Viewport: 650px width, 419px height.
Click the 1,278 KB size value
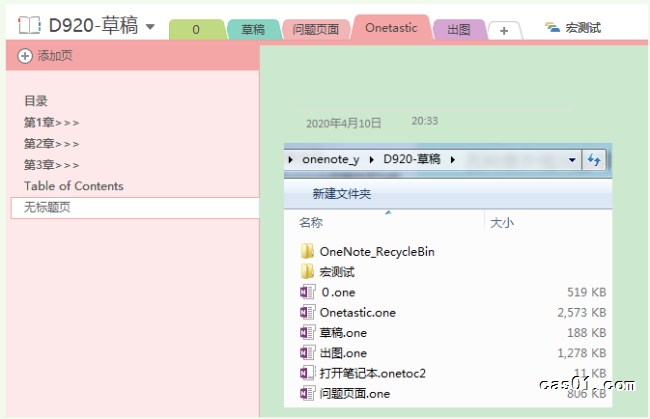point(582,353)
